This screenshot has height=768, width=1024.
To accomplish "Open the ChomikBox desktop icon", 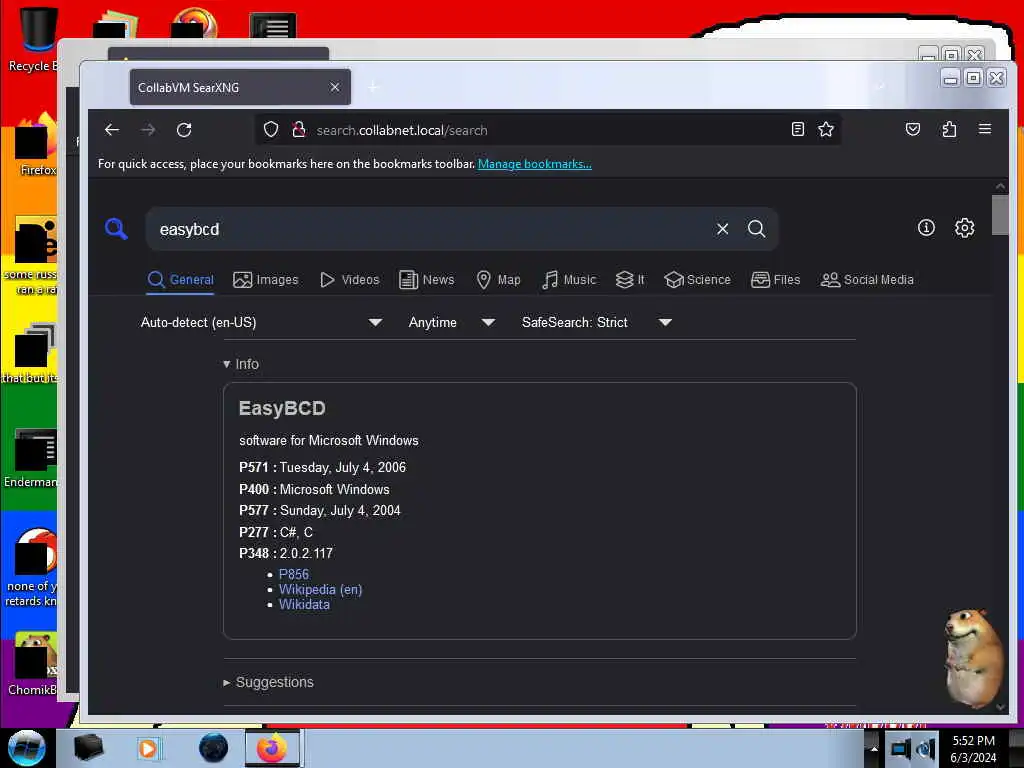I will click(x=33, y=664).
